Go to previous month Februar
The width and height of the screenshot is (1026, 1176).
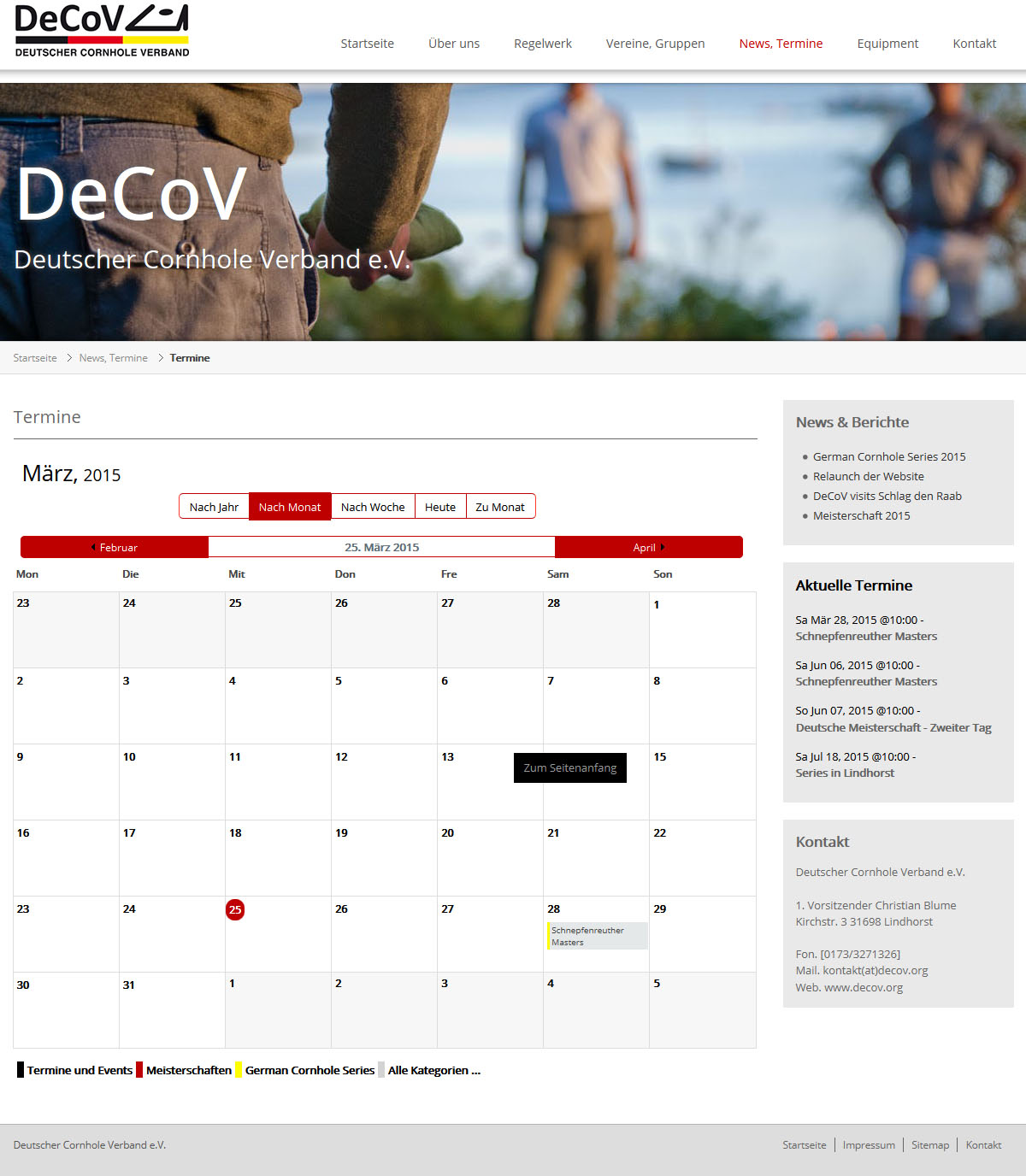click(115, 548)
